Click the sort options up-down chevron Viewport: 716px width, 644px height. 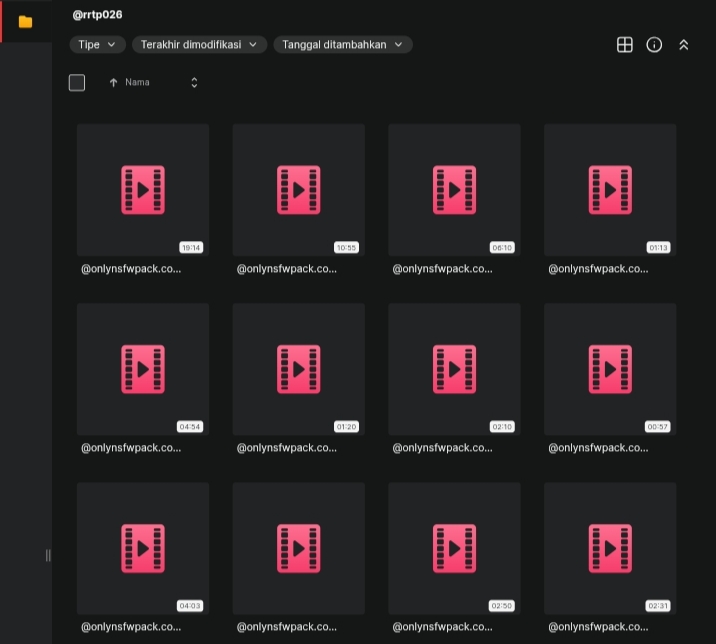[x=194, y=83]
